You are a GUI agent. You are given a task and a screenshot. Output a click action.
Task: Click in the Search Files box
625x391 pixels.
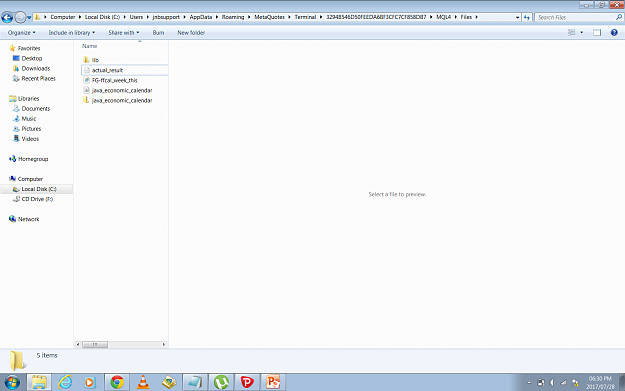coord(575,18)
